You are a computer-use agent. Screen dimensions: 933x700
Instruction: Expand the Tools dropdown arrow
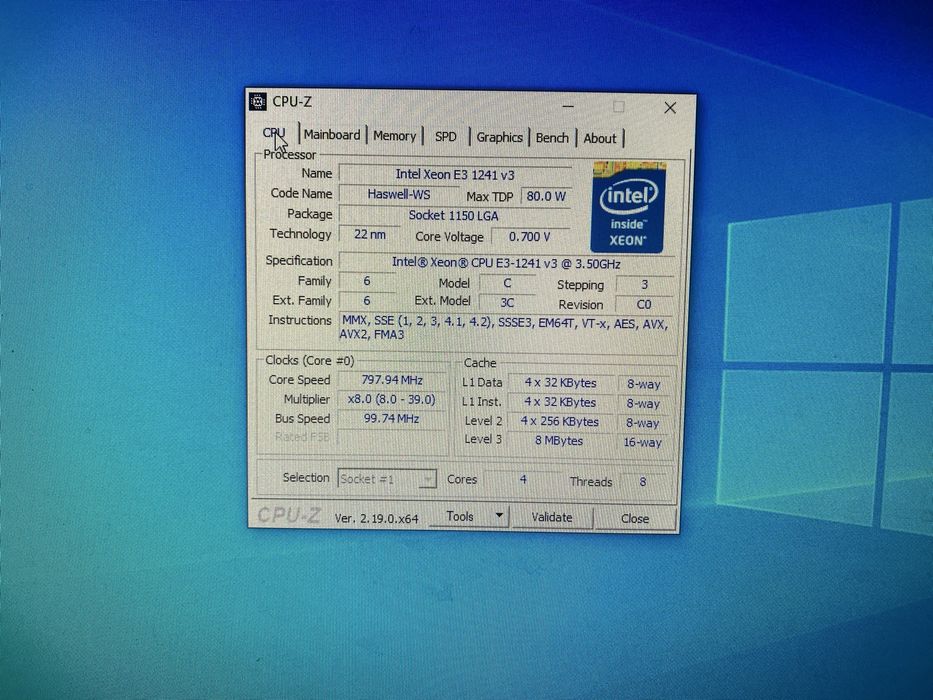(x=500, y=517)
